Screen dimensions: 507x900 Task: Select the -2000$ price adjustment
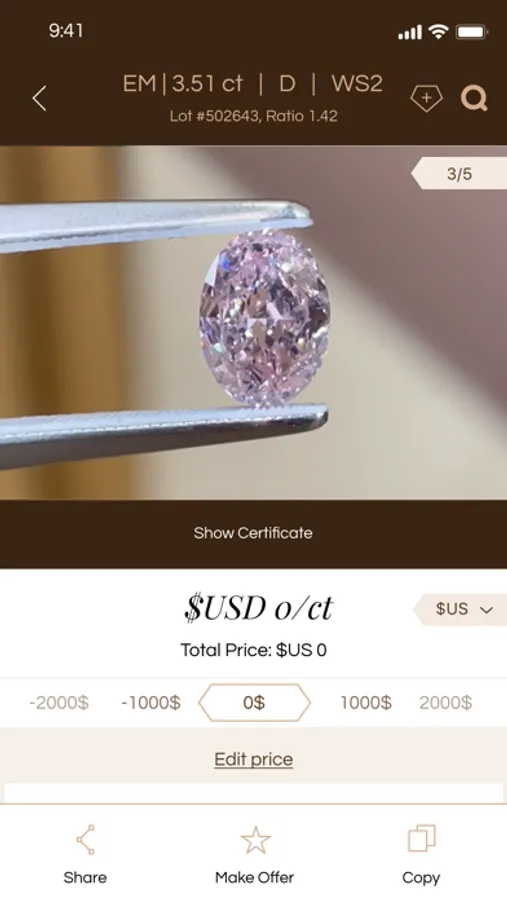[59, 703]
